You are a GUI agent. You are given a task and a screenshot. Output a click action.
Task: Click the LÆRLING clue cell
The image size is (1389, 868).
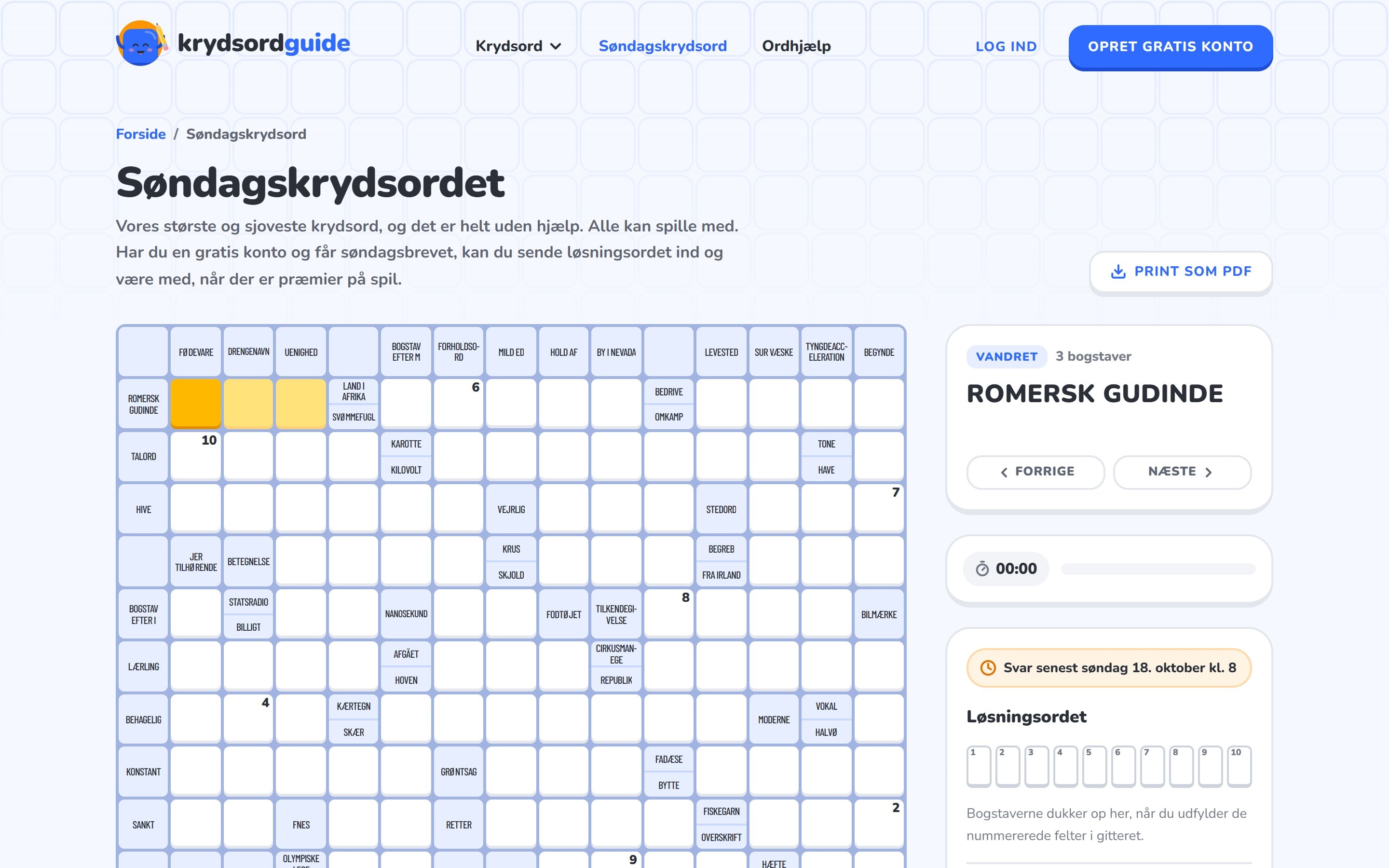pyautogui.click(x=144, y=666)
